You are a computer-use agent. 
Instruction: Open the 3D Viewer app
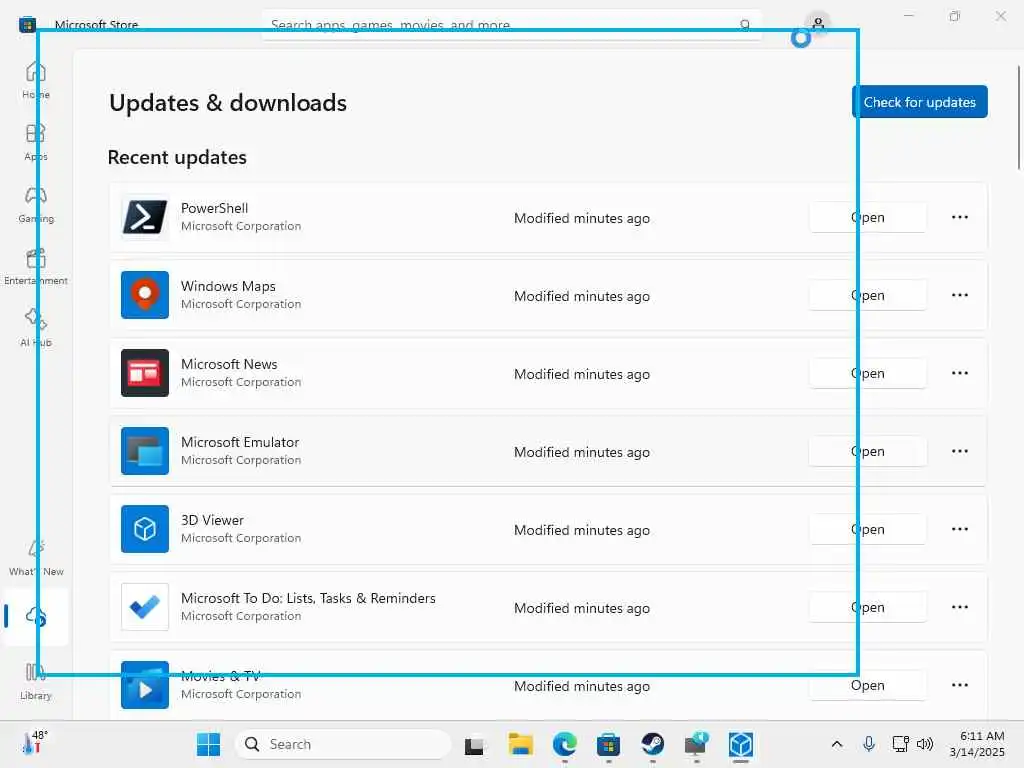(868, 529)
